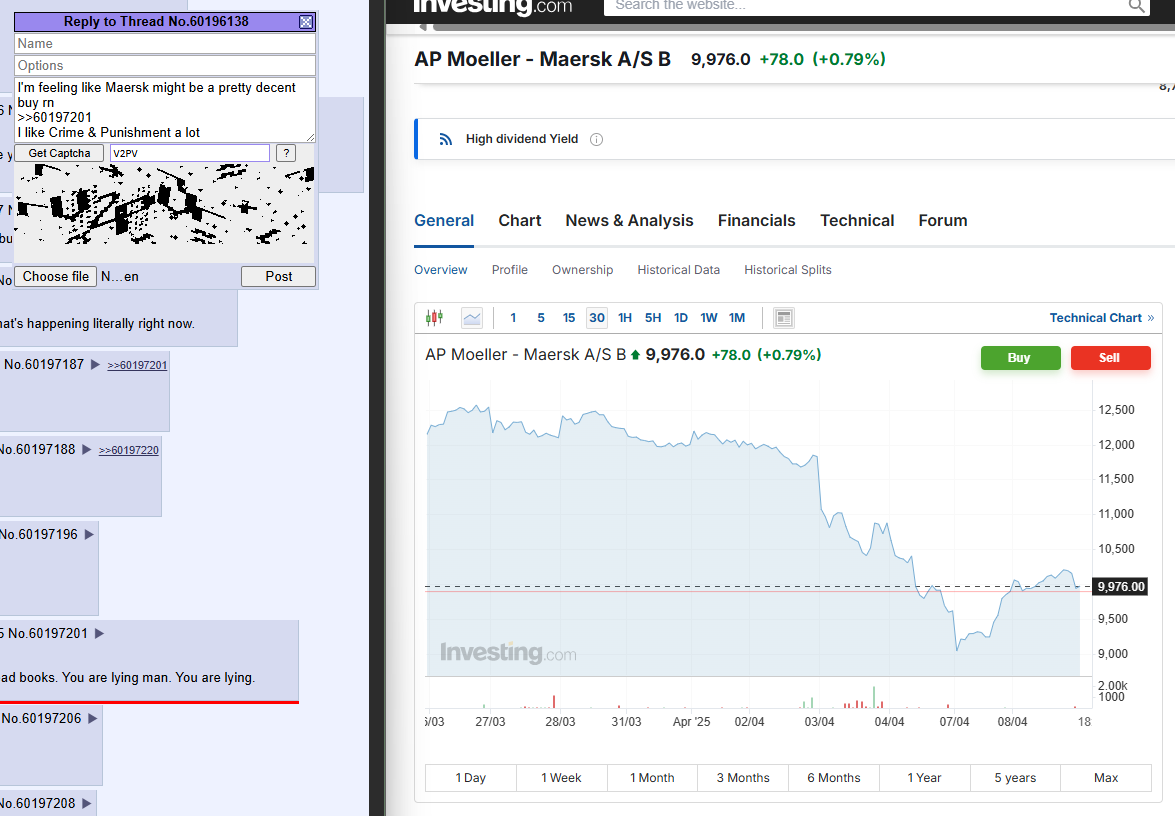The height and width of the screenshot is (816, 1175).
Task: Click the Post button
Action: 278,276
